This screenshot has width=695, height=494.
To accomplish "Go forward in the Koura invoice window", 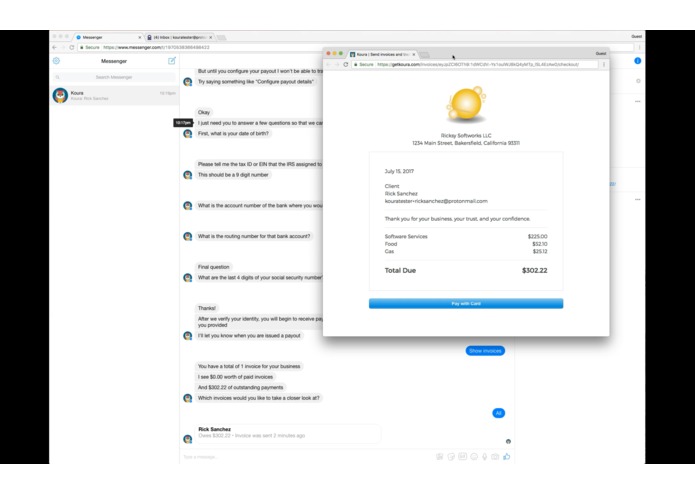I will pyautogui.click(x=337, y=65).
